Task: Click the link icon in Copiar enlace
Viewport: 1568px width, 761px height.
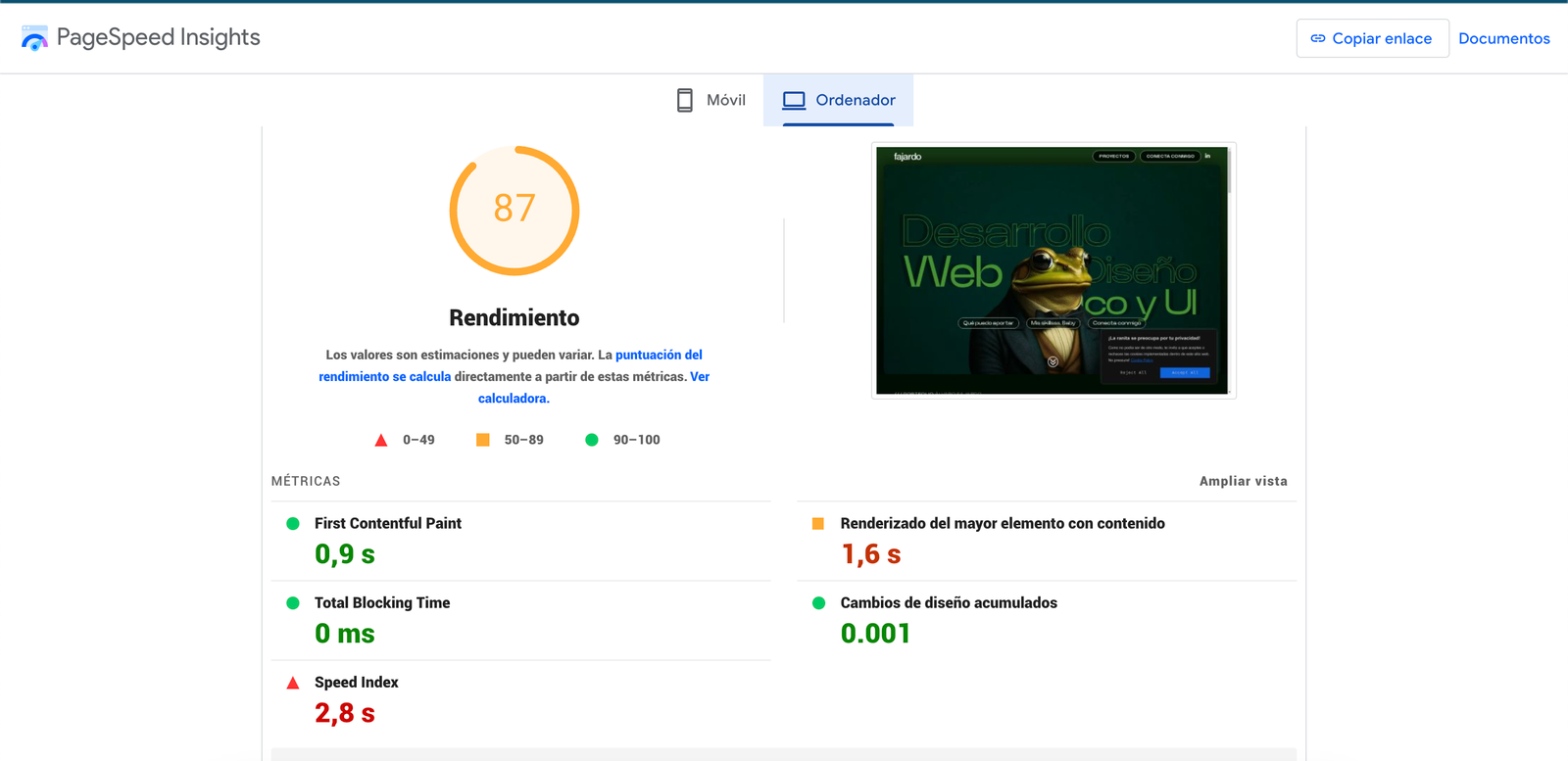Action: (x=1318, y=38)
